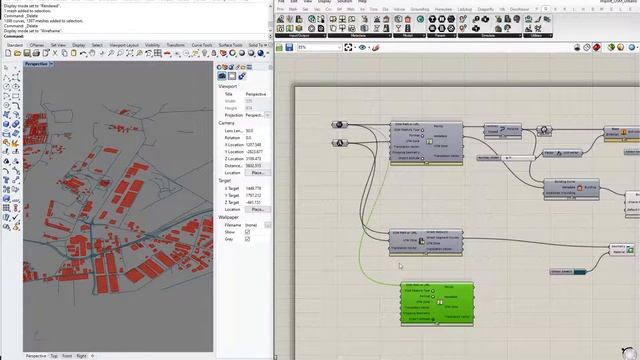Click the Rhino Command input line

pos(135,36)
